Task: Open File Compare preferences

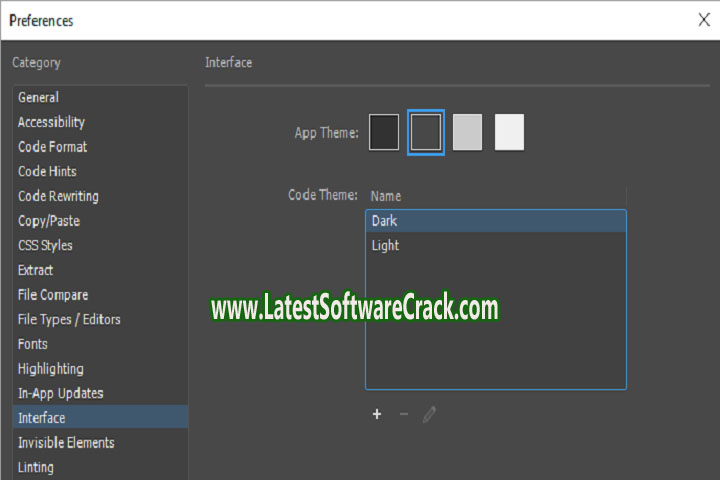Action: pos(53,295)
